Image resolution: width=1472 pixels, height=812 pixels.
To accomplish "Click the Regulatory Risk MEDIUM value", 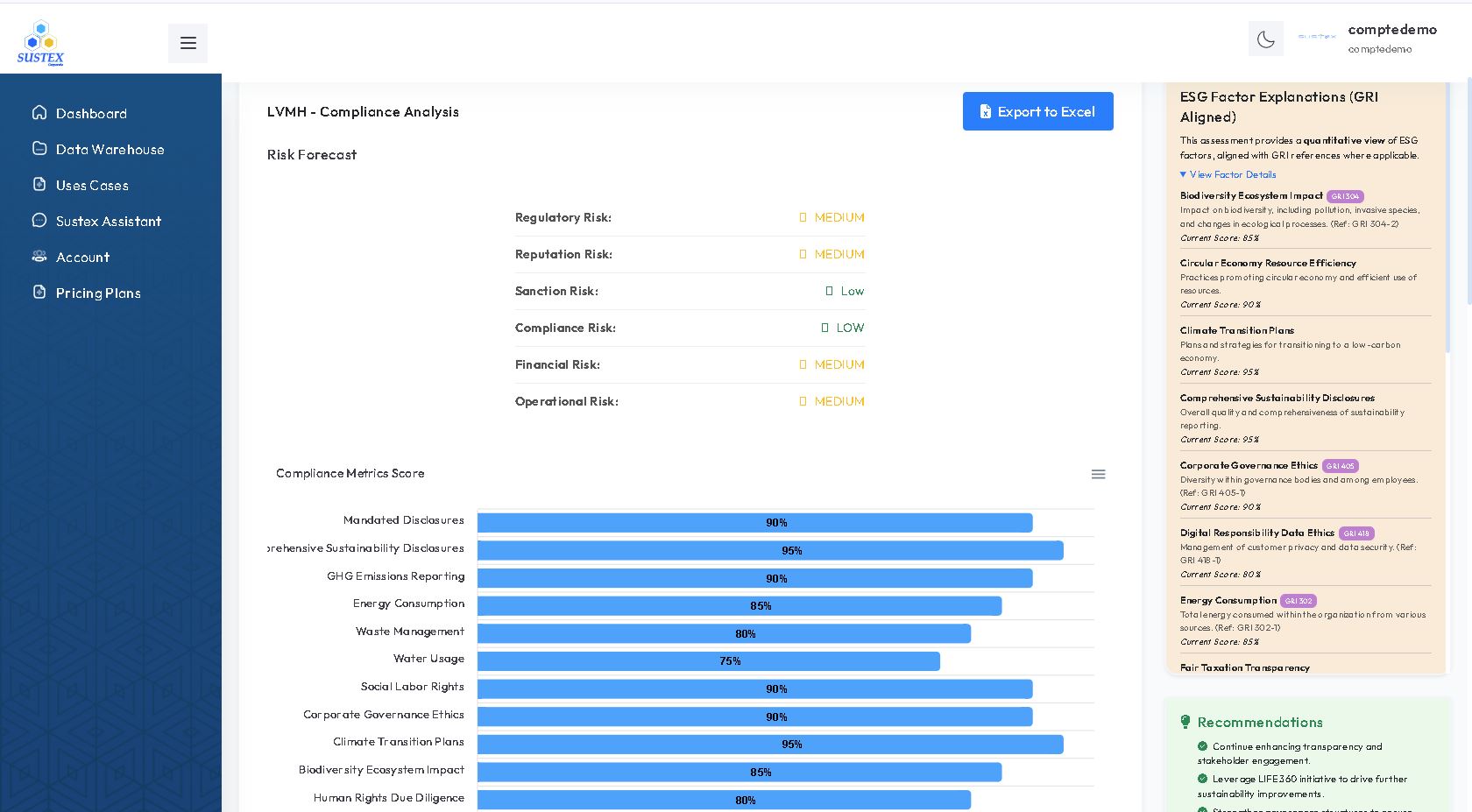I will 832,217.
